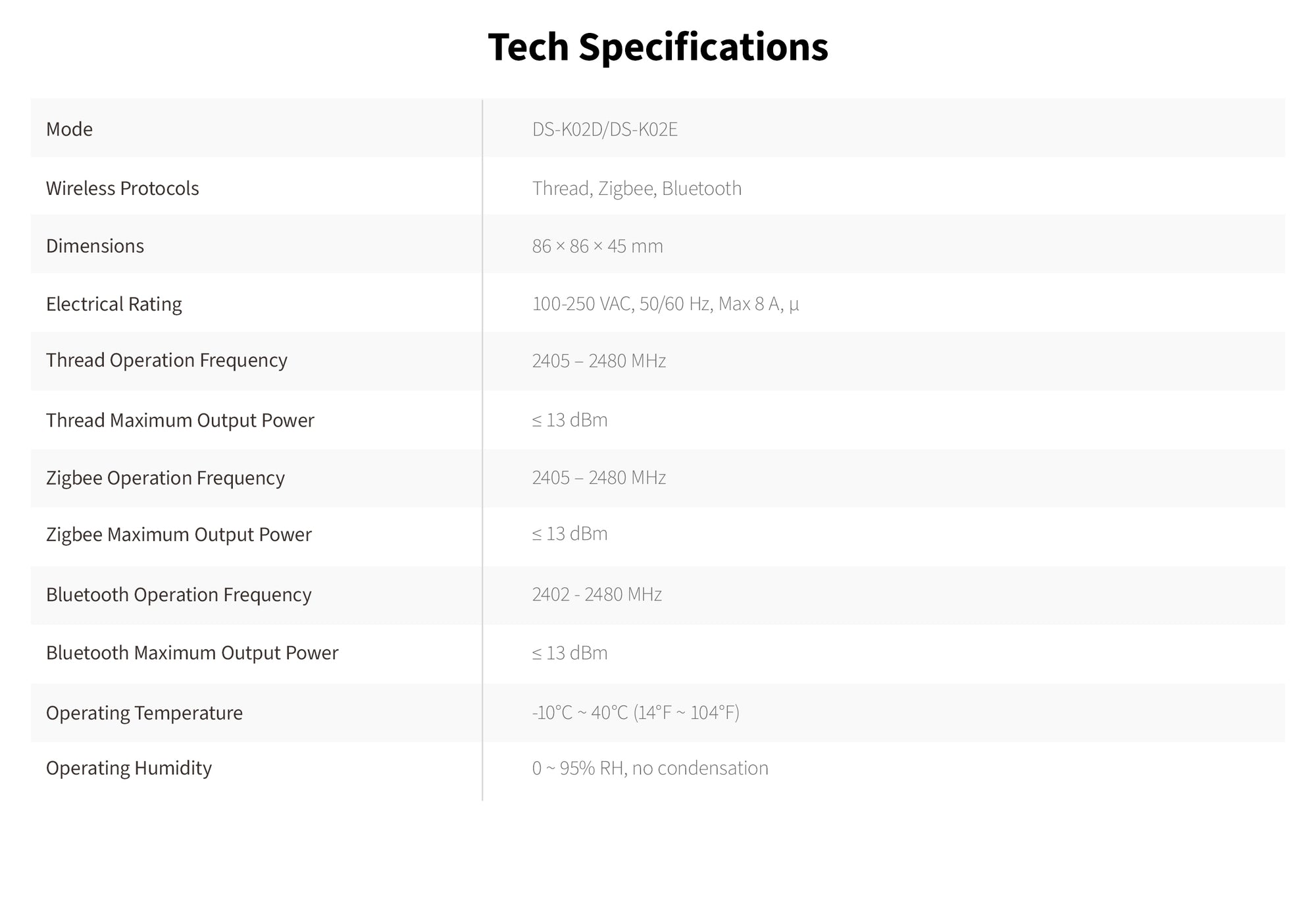Image resolution: width=1316 pixels, height=898 pixels.
Task: Click the 2402 - 2480 MHz value
Action: pyautogui.click(x=597, y=594)
